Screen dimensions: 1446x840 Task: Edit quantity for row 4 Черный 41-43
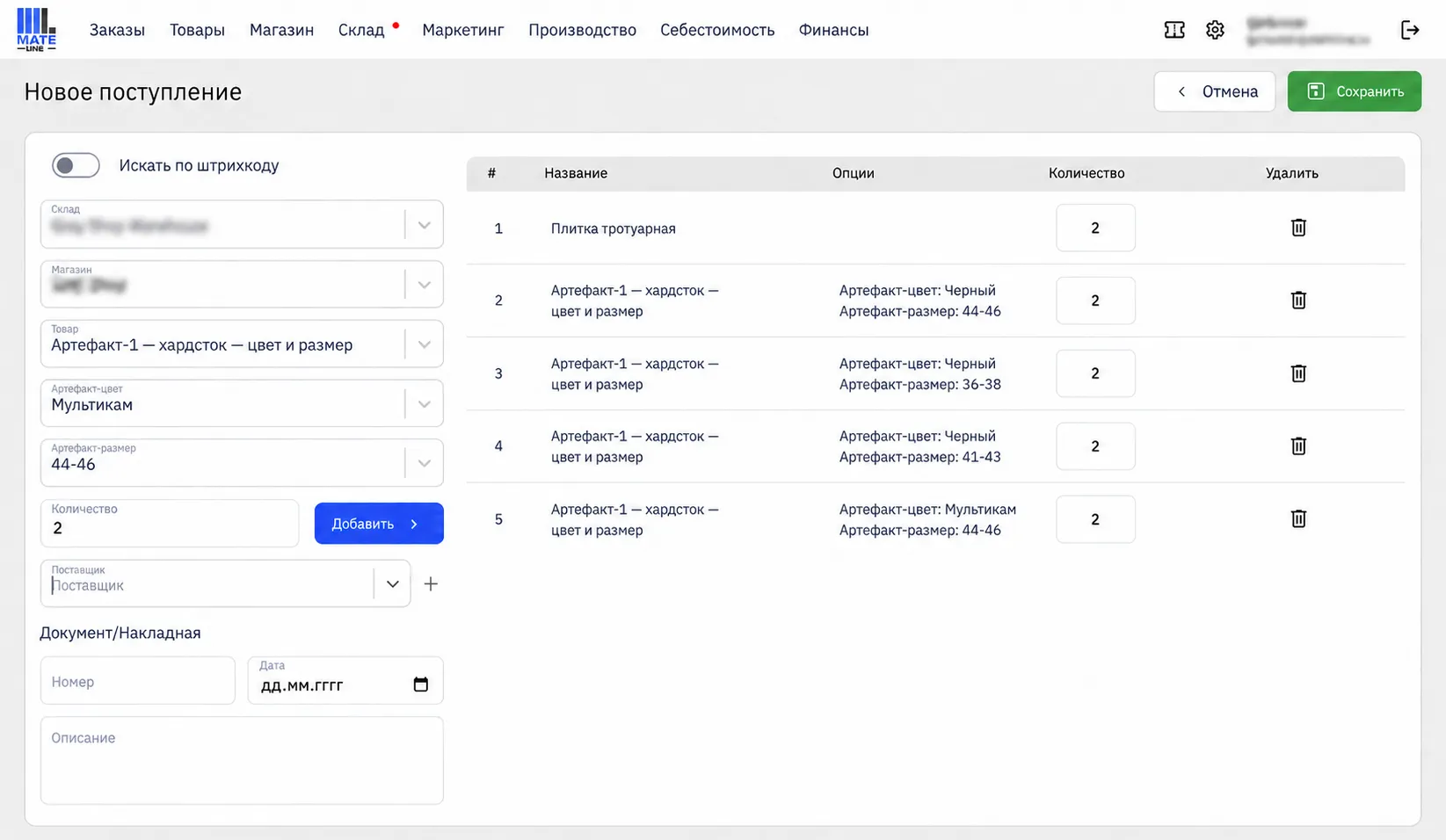pyautogui.click(x=1095, y=446)
